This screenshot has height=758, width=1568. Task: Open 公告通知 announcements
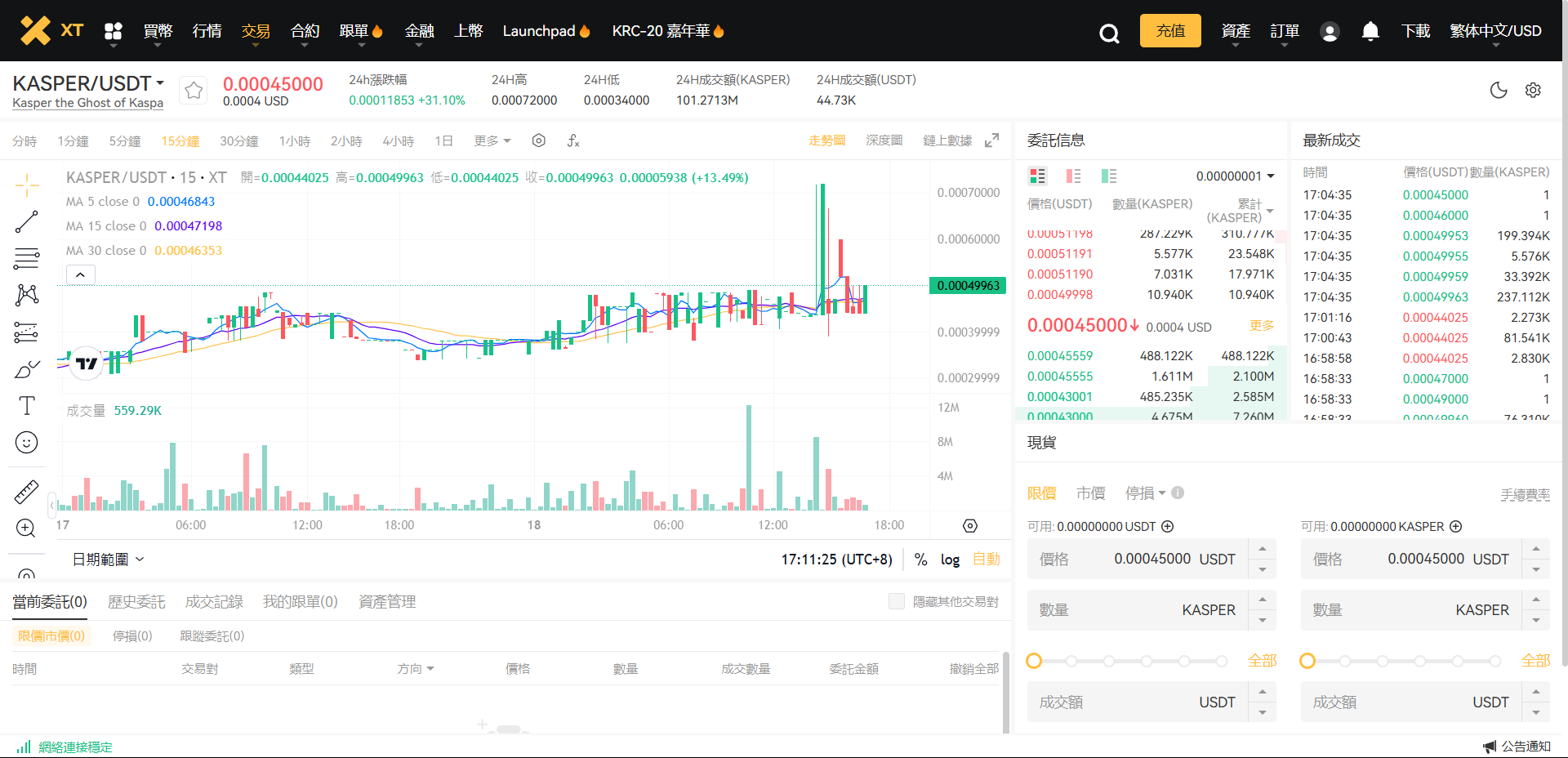[x=1517, y=746]
